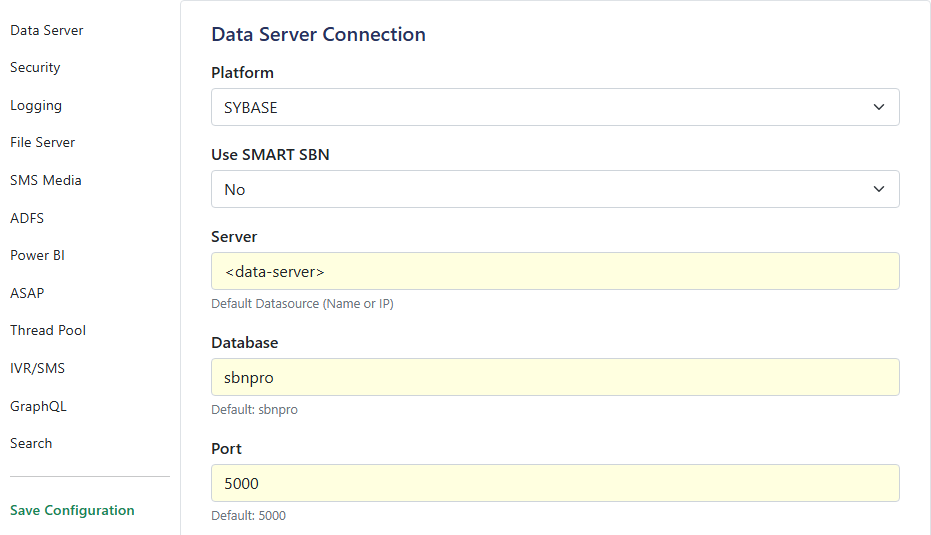Expand the Use SMART SBN dropdown
This screenshot has height=535, width=931.
coord(555,189)
